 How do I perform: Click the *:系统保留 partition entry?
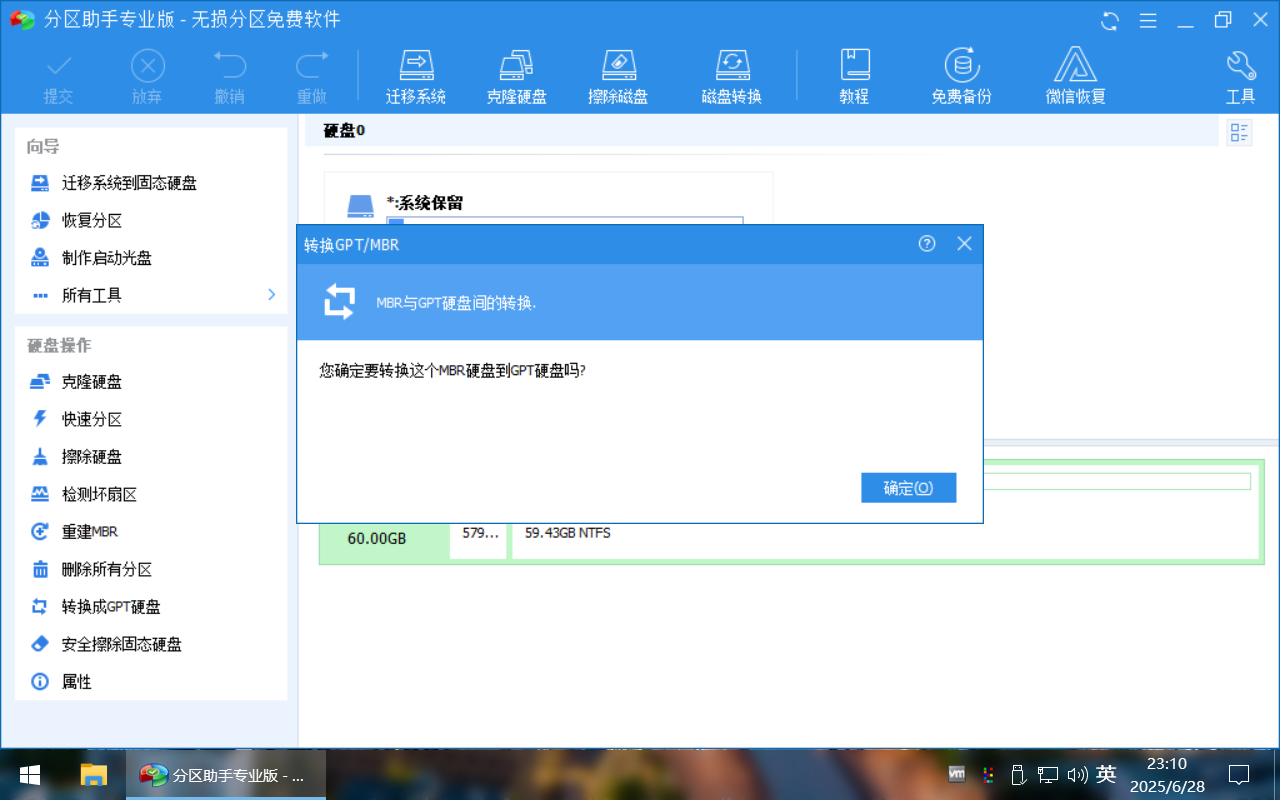coord(425,203)
